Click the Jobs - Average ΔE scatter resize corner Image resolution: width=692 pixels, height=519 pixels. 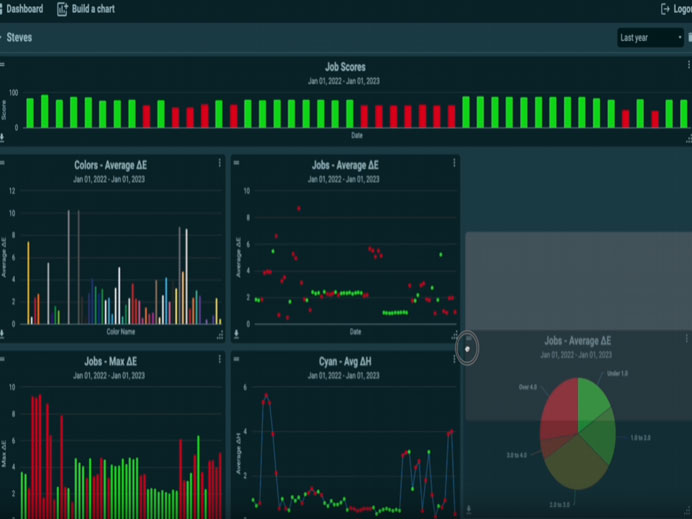click(455, 335)
